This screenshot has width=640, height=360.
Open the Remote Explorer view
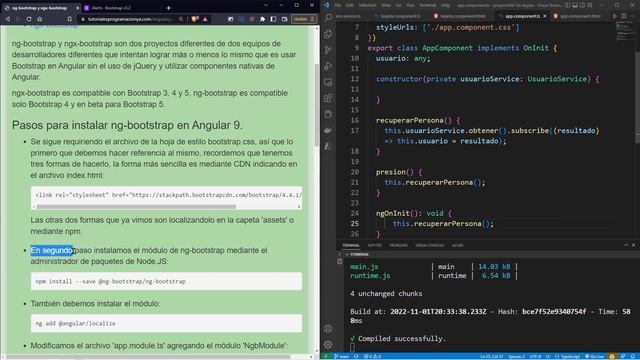[x=328, y=82]
